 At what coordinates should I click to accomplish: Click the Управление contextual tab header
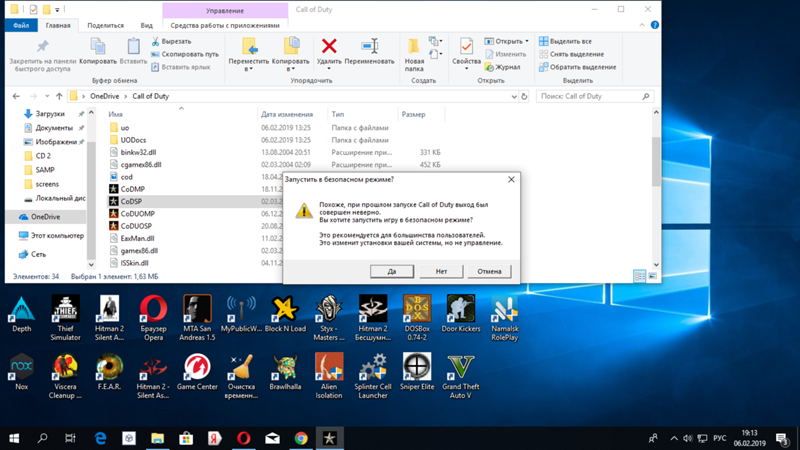[225, 10]
